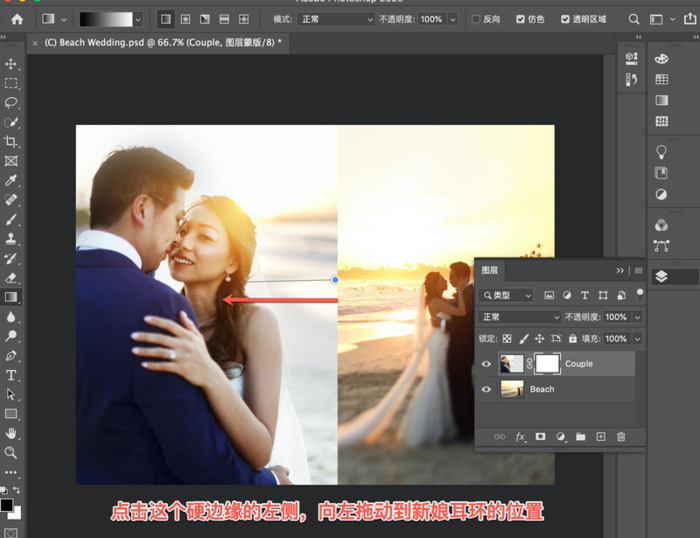Click the Home button in options bar

coord(16,19)
